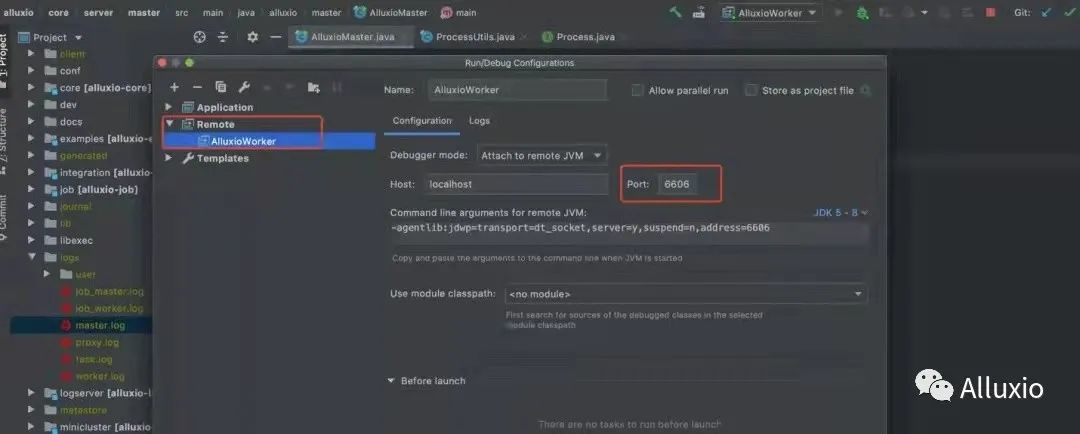Image resolution: width=1080 pixels, height=434 pixels.
Task: Expand the Application configuration node
Action: (169, 107)
